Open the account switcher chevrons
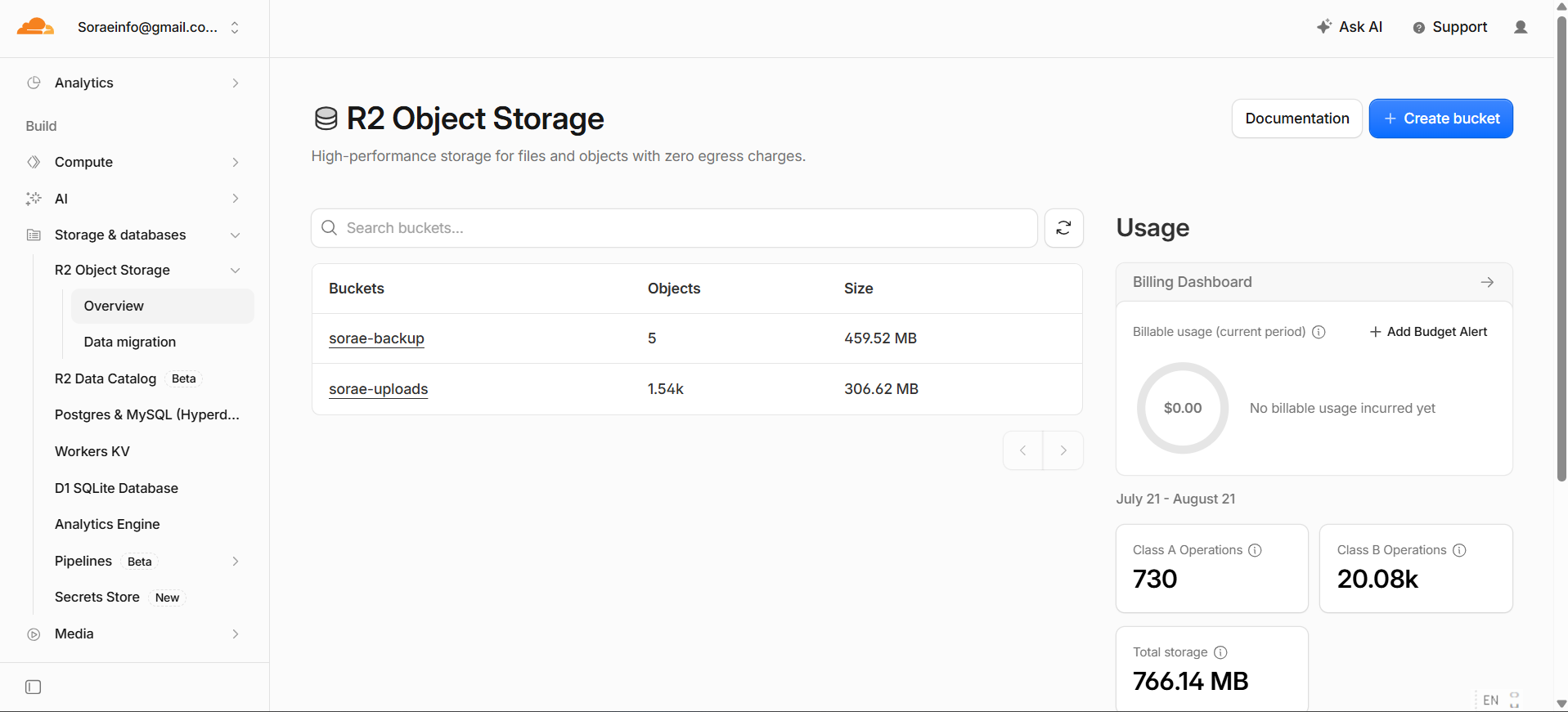 pyautogui.click(x=235, y=27)
